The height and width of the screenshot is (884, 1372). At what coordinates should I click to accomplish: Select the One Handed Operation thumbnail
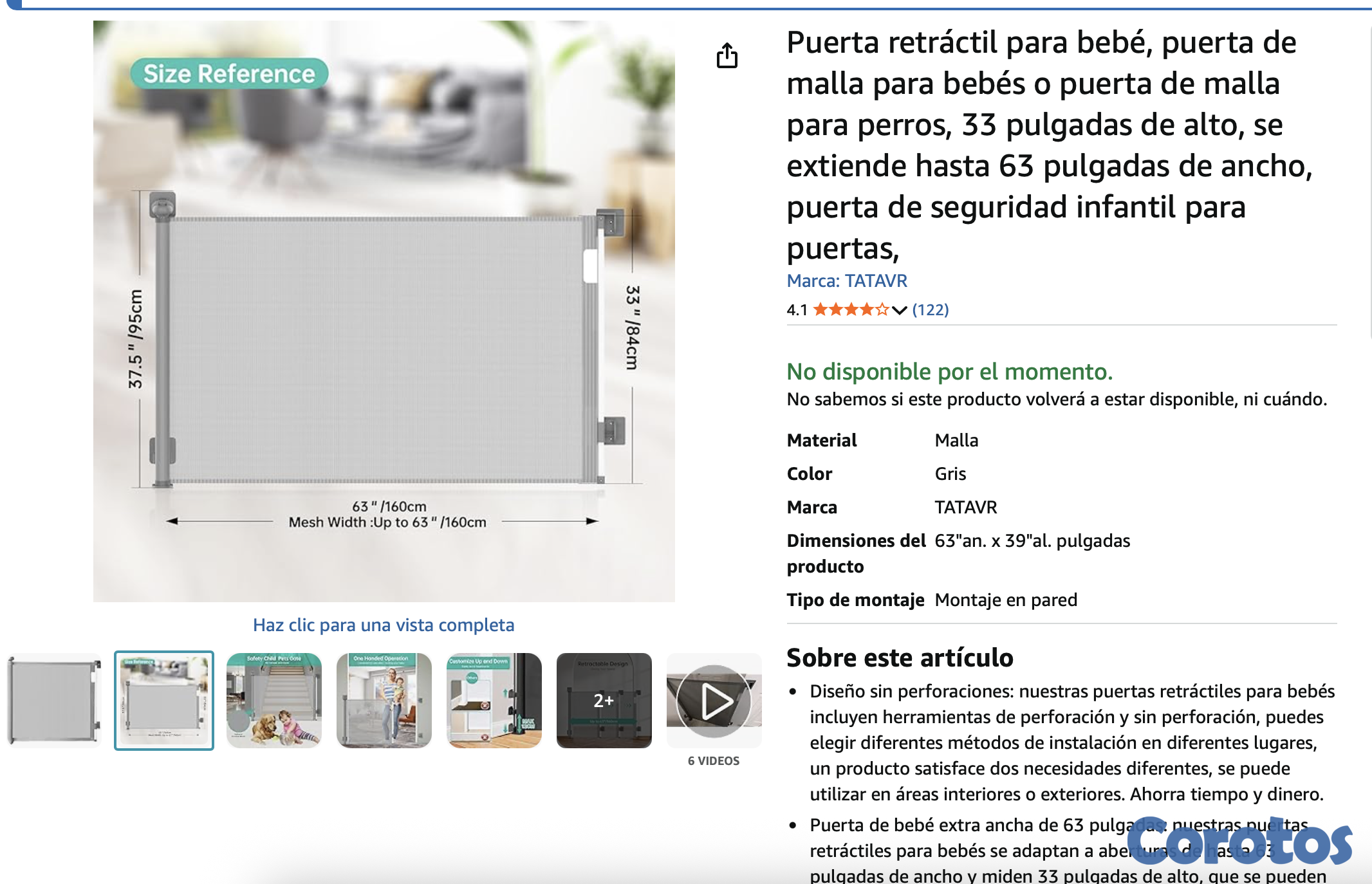pyautogui.click(x=384, y=701)
